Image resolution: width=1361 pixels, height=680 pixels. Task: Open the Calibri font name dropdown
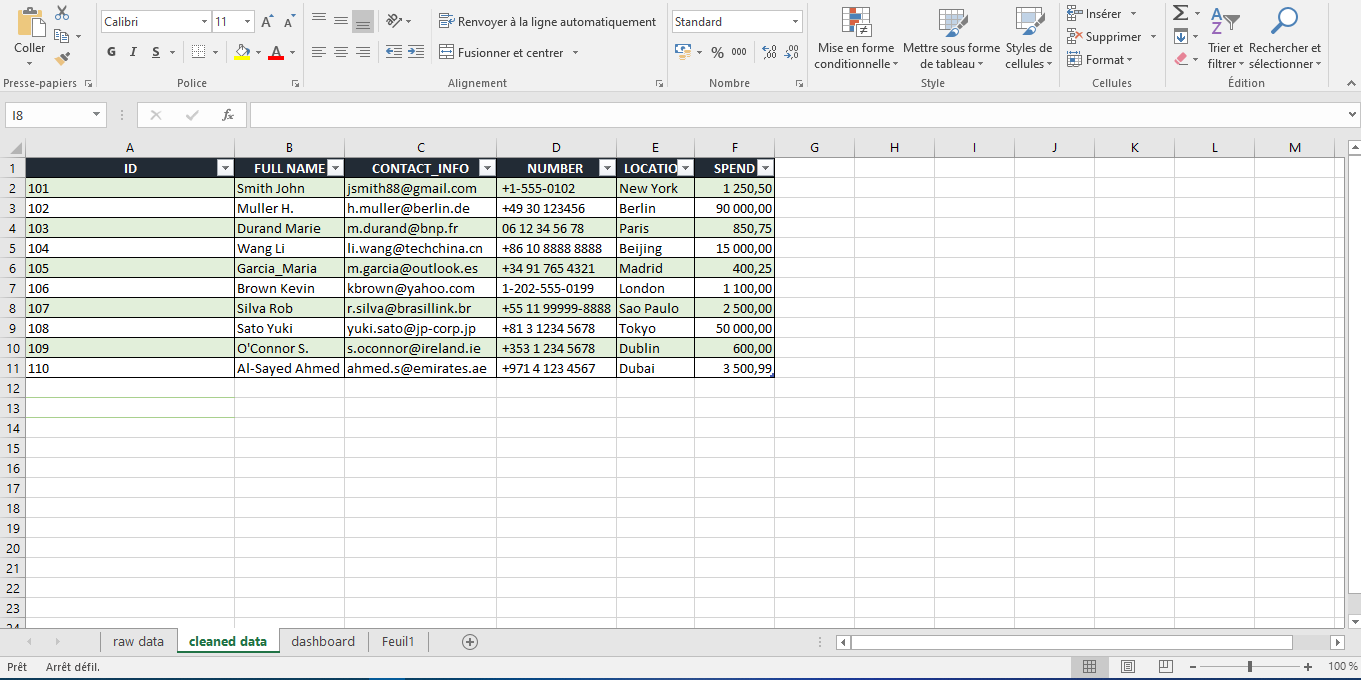coord(204,21)
